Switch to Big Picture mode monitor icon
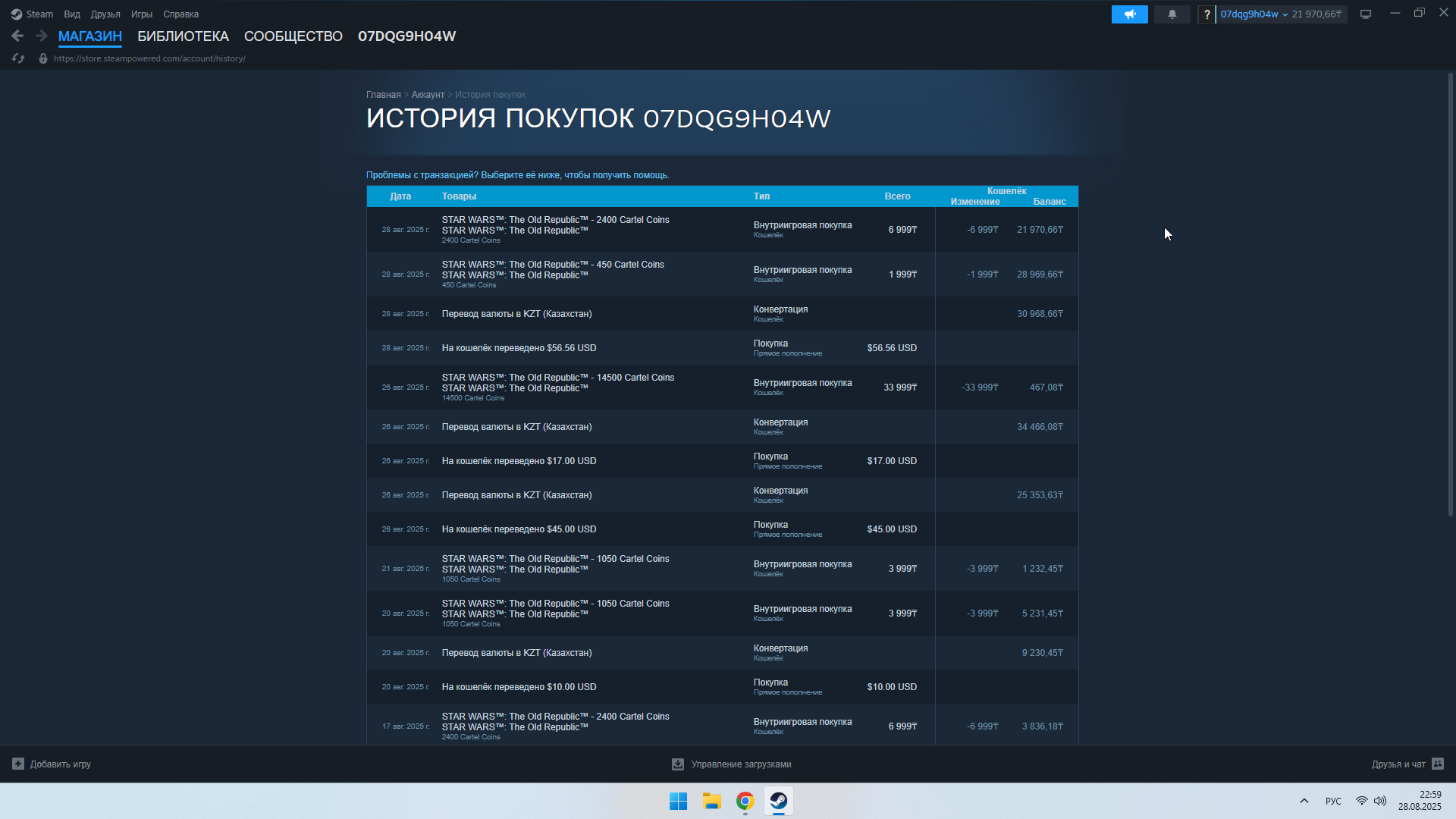 tap(1365, 14)
